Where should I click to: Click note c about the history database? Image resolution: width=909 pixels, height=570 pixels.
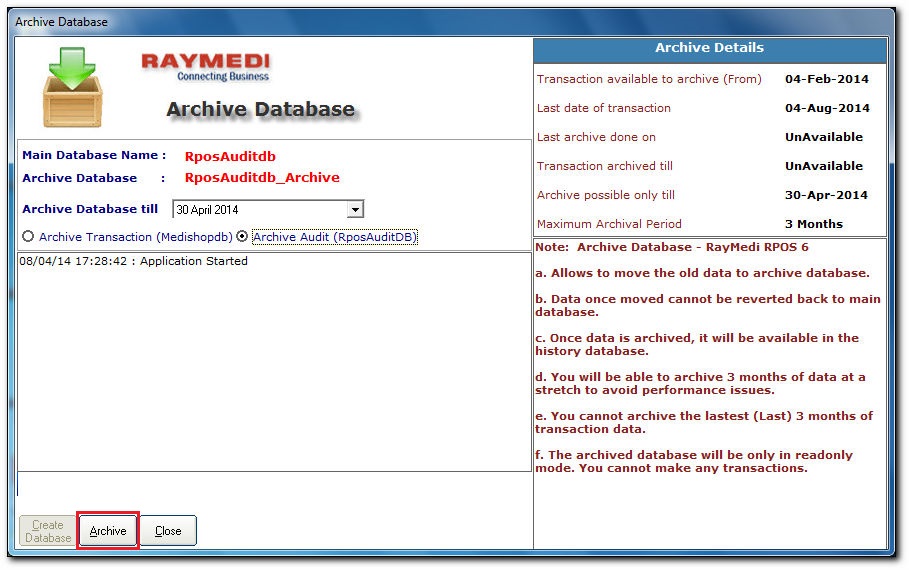[x=697, y=344]
